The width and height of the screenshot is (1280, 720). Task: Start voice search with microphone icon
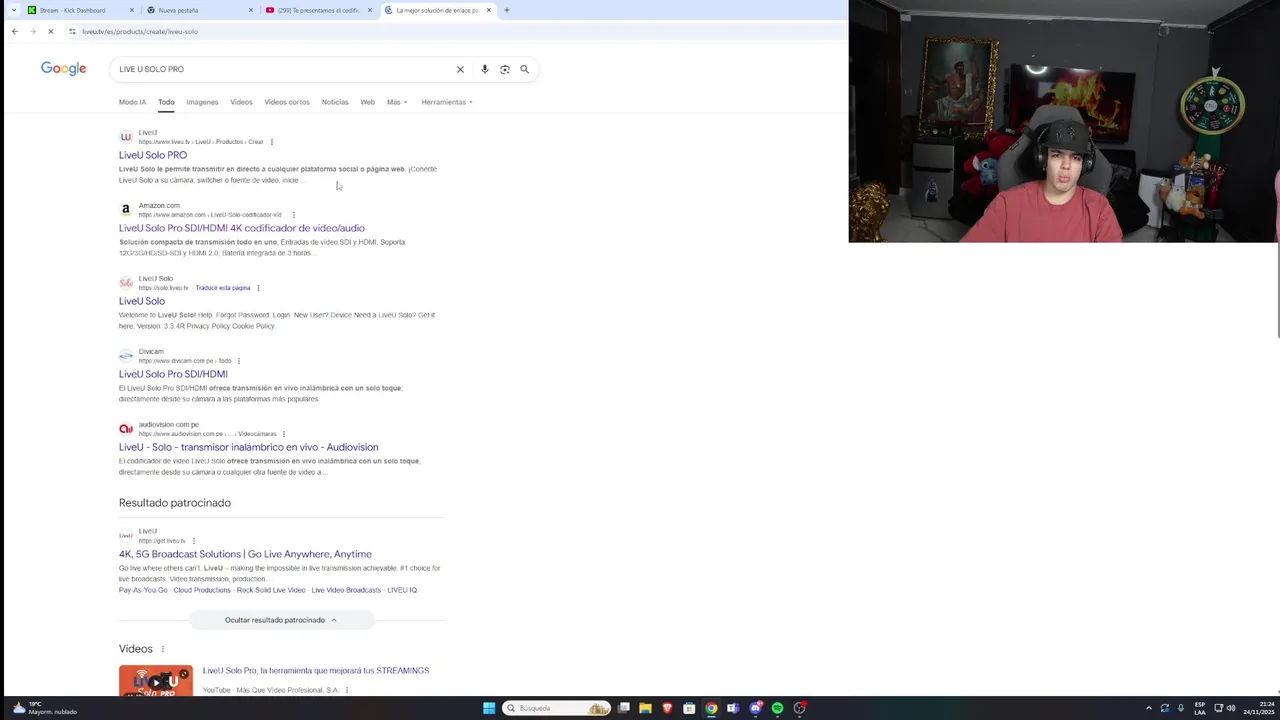point(485,69)
